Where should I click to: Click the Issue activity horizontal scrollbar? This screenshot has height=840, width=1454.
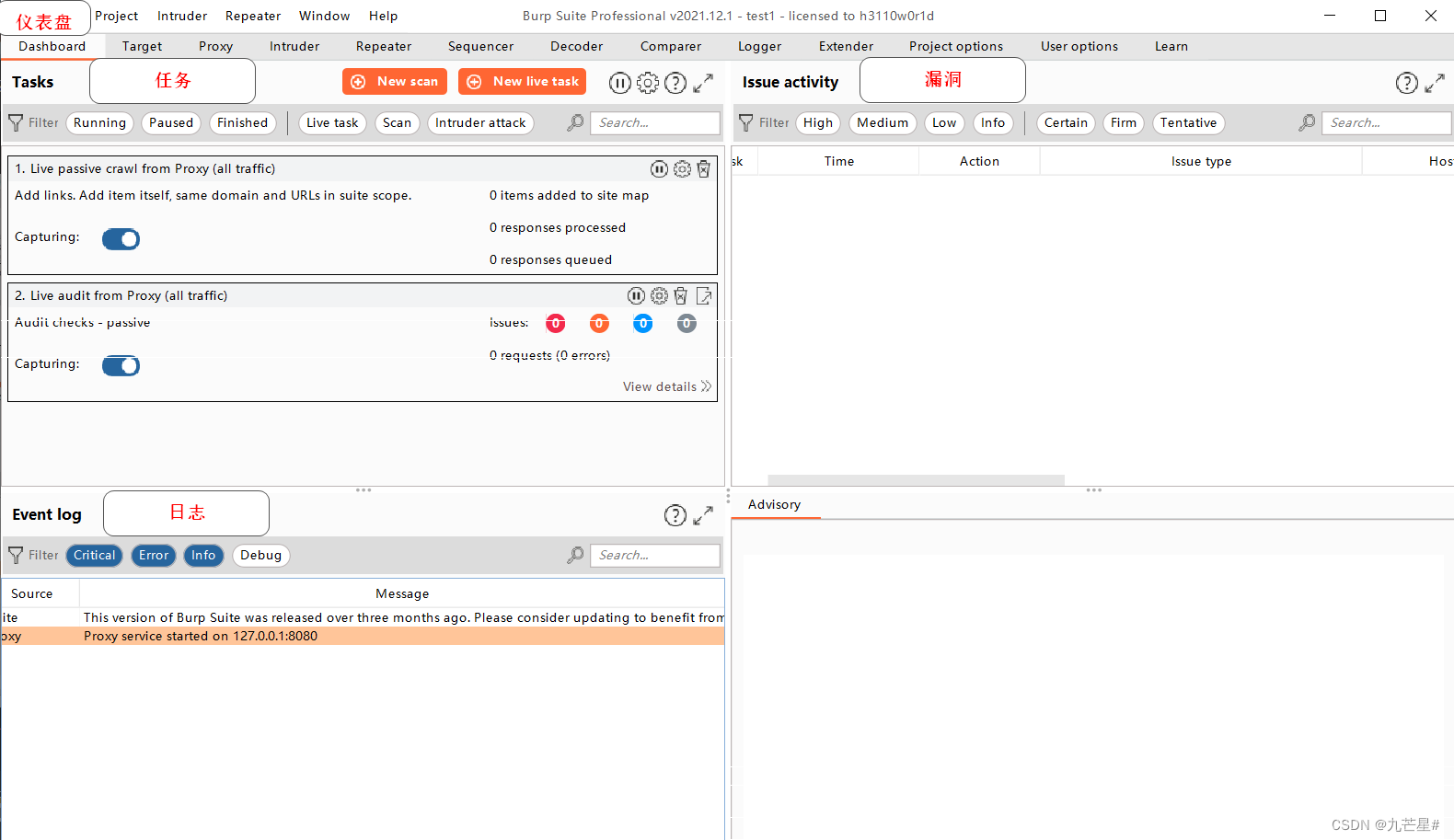coord(916,479)
